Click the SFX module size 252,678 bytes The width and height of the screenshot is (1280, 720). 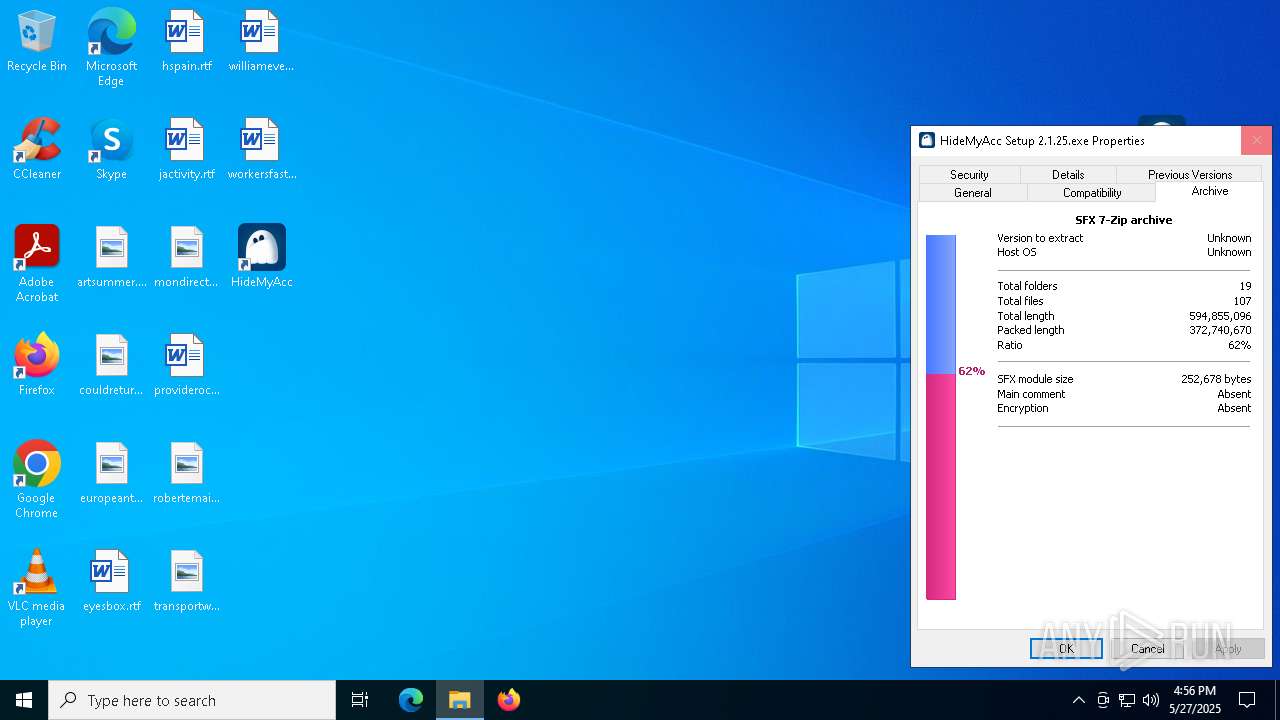point(1216,379)
